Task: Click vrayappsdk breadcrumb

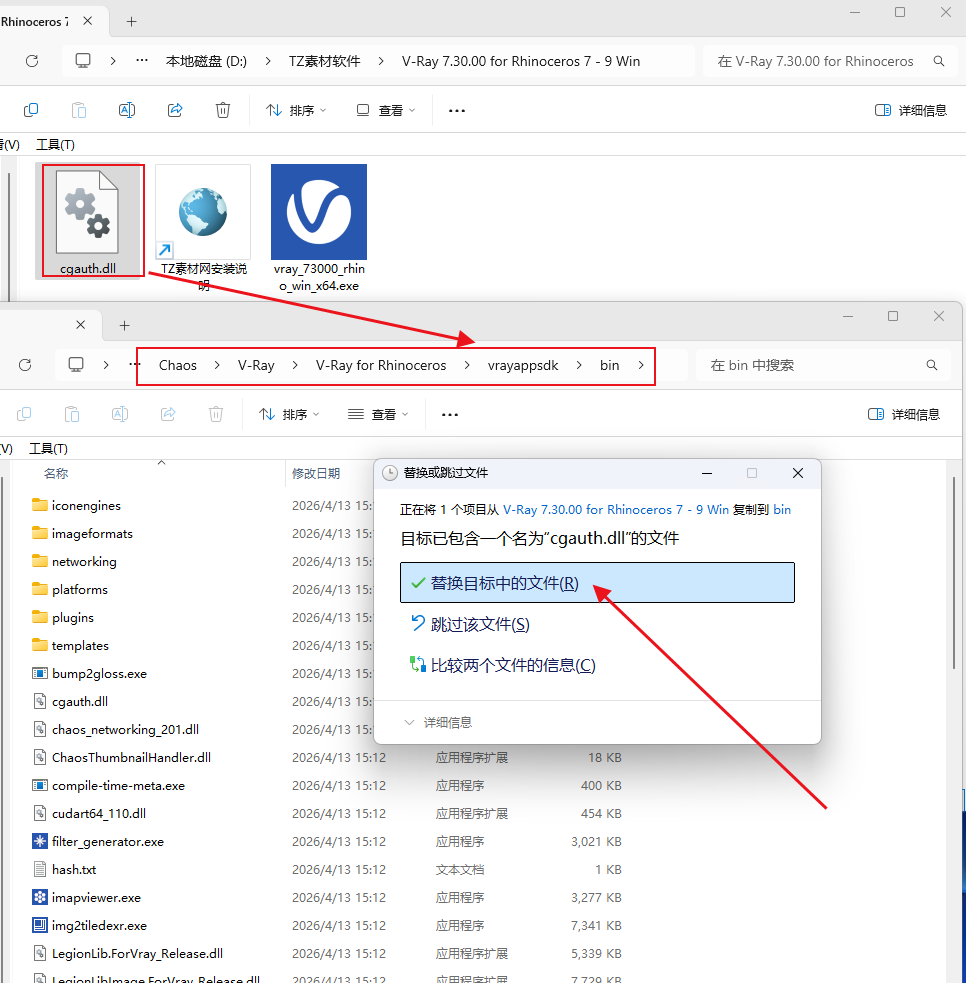Action: 523,365
